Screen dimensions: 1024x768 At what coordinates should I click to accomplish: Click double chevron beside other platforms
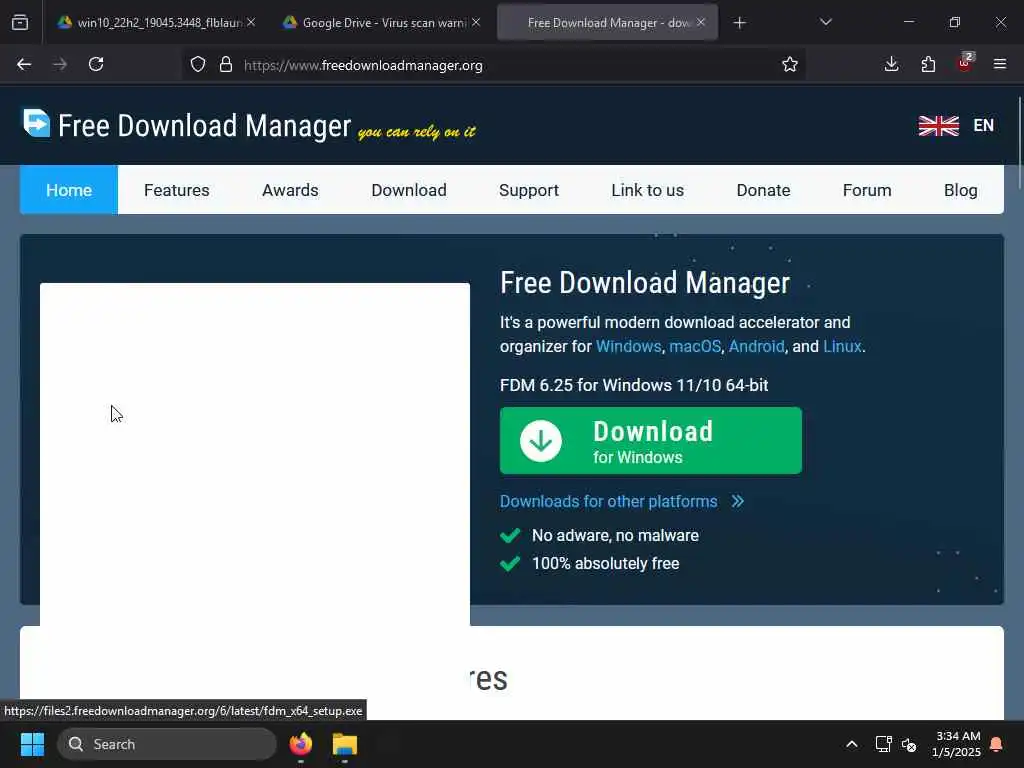738,501
